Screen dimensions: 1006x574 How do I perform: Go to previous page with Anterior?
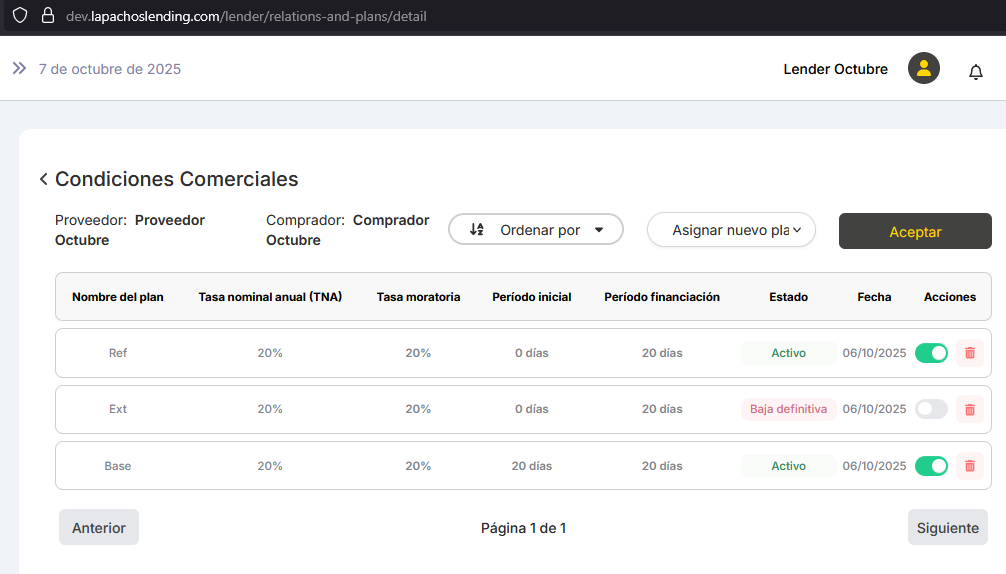pyautogui.click(x=99, y=528)
